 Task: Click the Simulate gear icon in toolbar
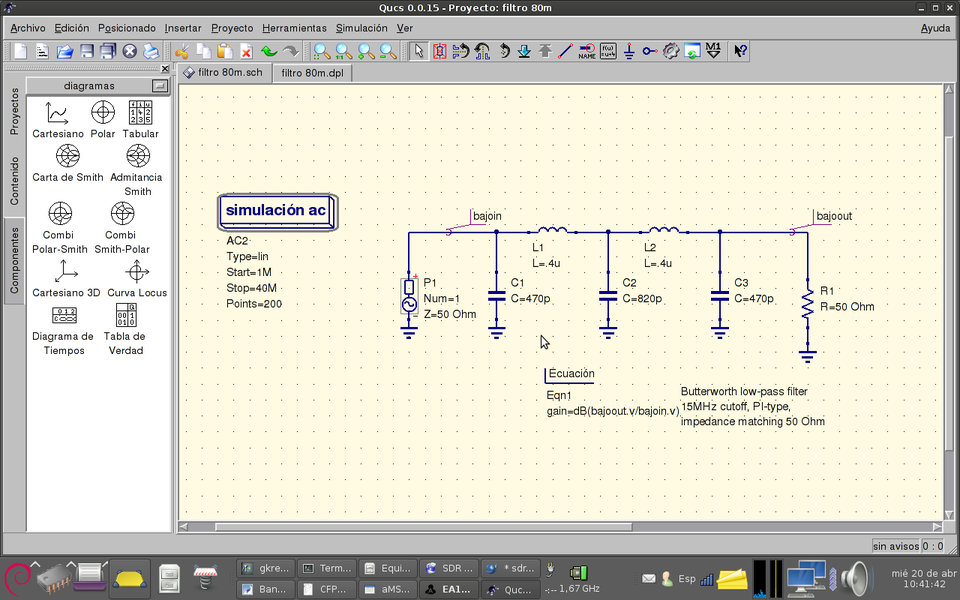[x=671, y=50]
